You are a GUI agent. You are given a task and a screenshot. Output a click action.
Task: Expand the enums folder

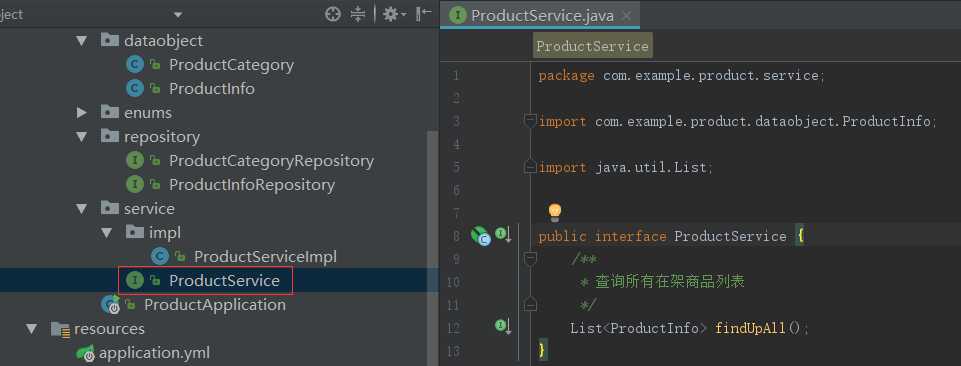tap(82, 113)
